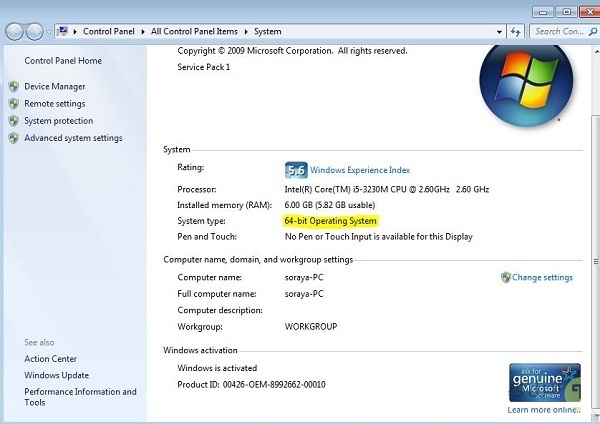
Task: Click the Advanced system settings shield icon
Action: tap(14, 138)
